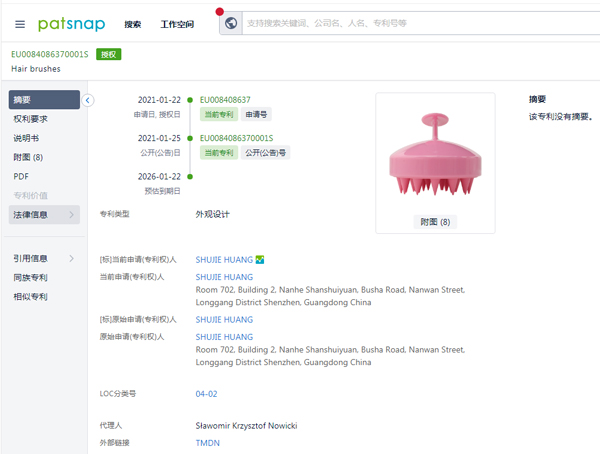600x454 pixels.
Task: Open the 搜索 menu
Action: tap(133, 24)
